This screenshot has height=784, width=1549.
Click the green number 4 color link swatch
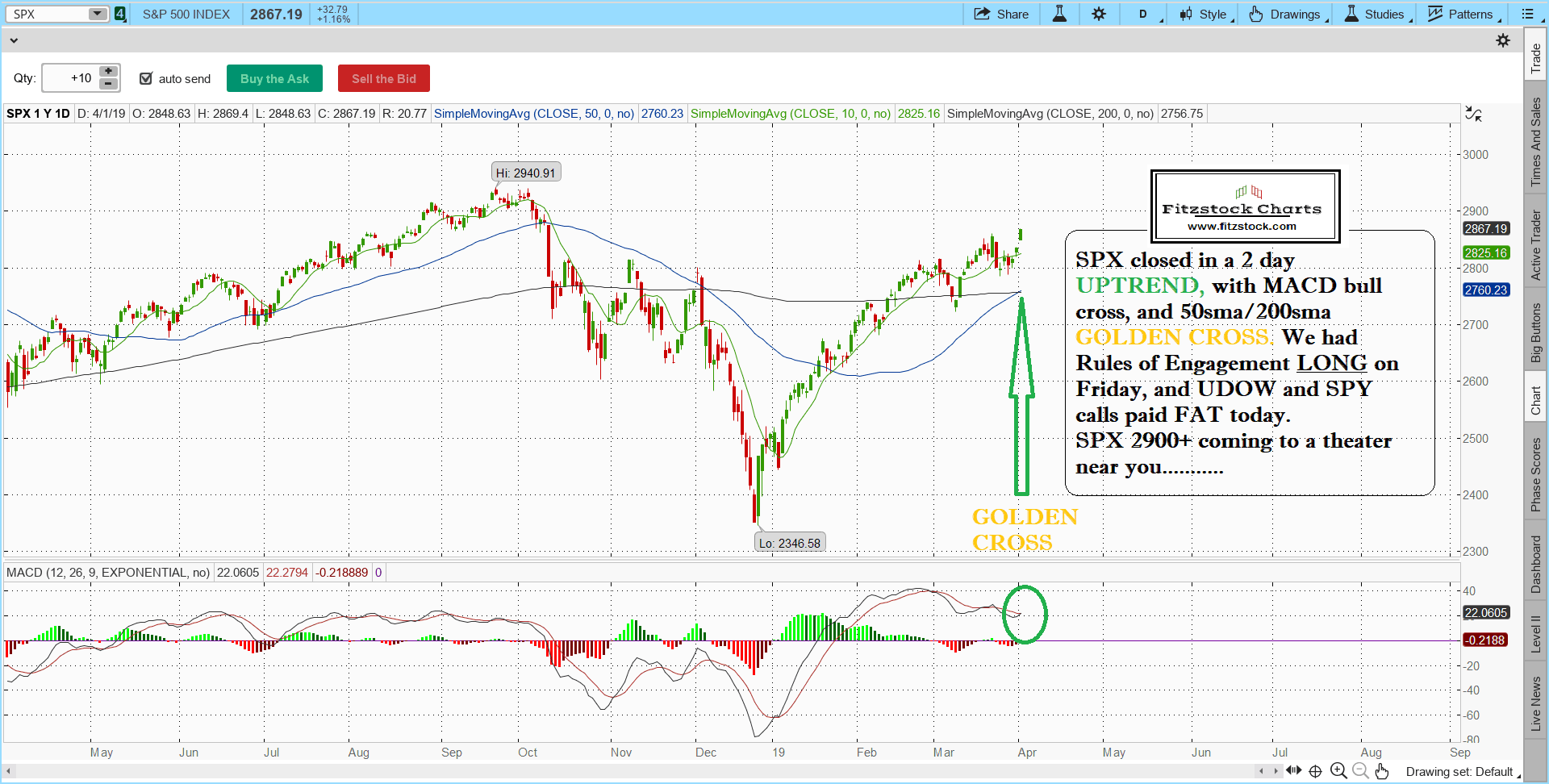pos(120,14)
